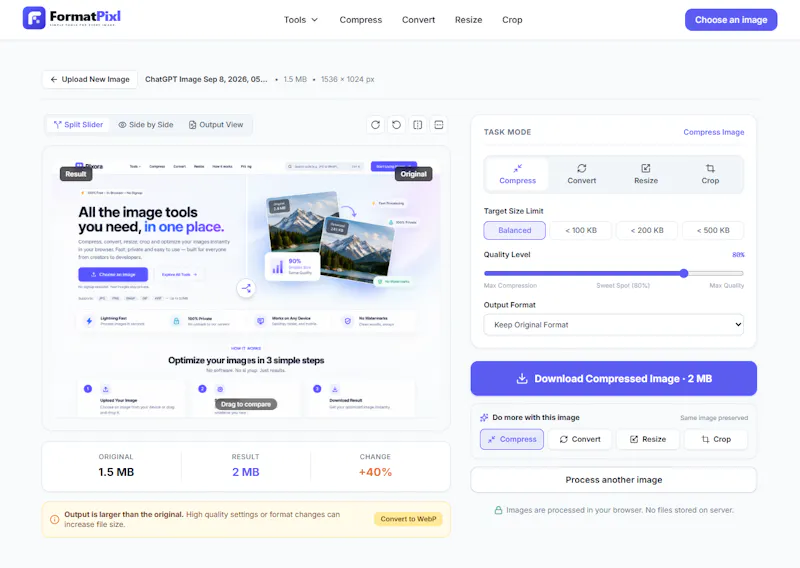Select Crop task mode

point(710,174)
